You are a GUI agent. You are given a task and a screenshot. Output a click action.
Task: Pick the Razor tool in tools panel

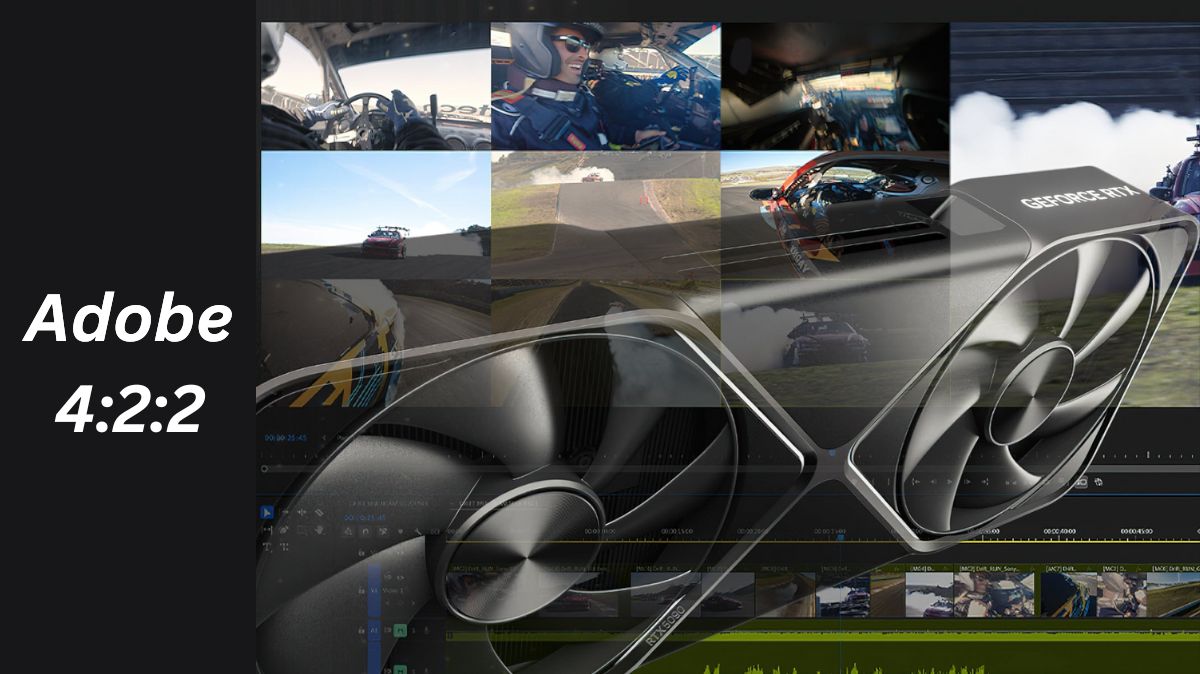(319, 512)
